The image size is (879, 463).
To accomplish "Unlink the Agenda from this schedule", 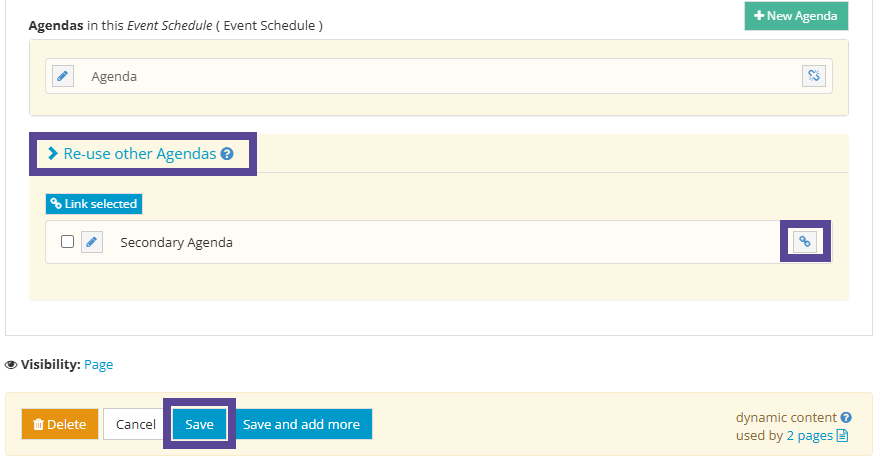I will (x=814, y=76).
